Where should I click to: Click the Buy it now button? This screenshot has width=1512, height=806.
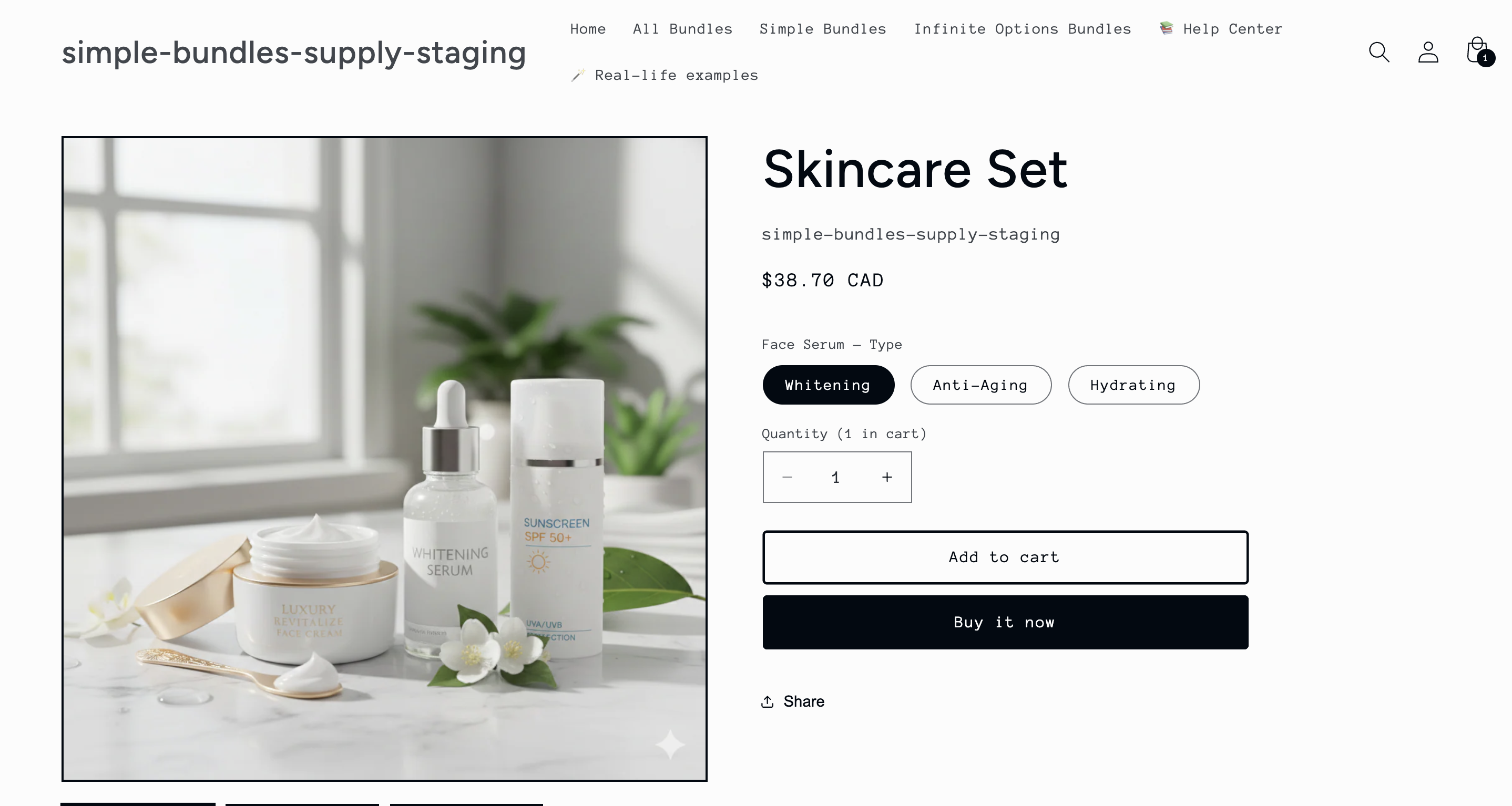[x=1005, y=623]
